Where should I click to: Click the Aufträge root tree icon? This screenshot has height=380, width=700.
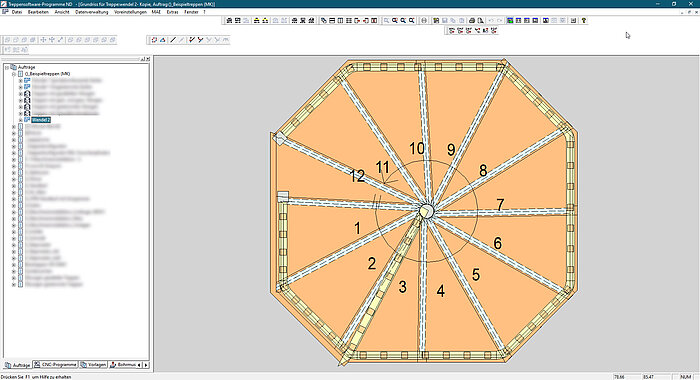tap(13, 67)
